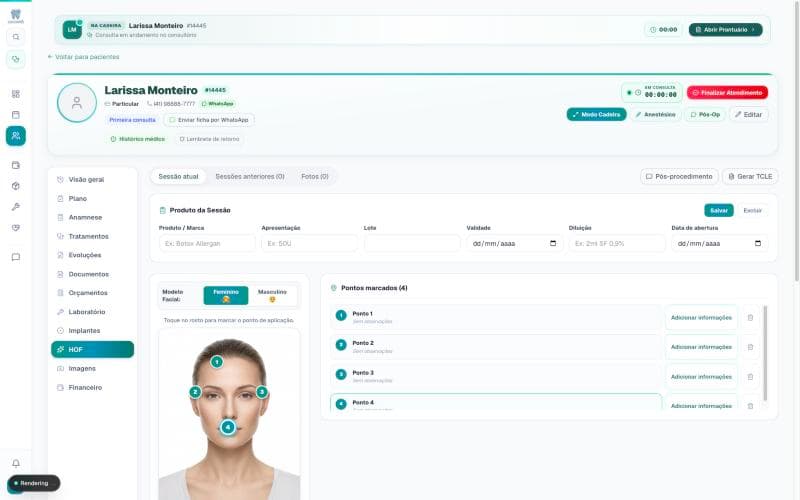The image size is (800, 500).
Task: Click the stethoscope consultation icon in sidebar
Action: 16,59
